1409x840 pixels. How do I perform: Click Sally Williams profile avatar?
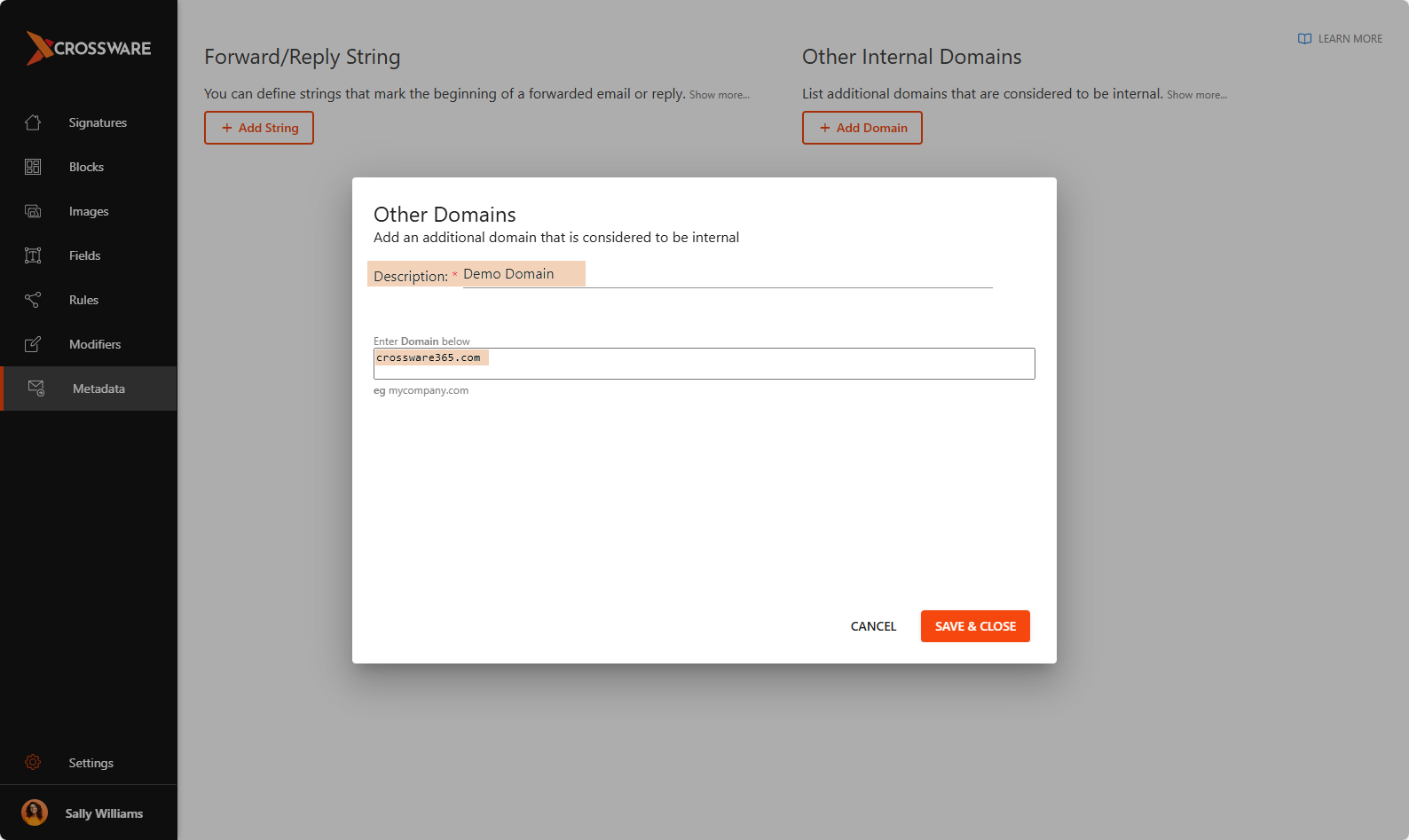coord(35,813)
